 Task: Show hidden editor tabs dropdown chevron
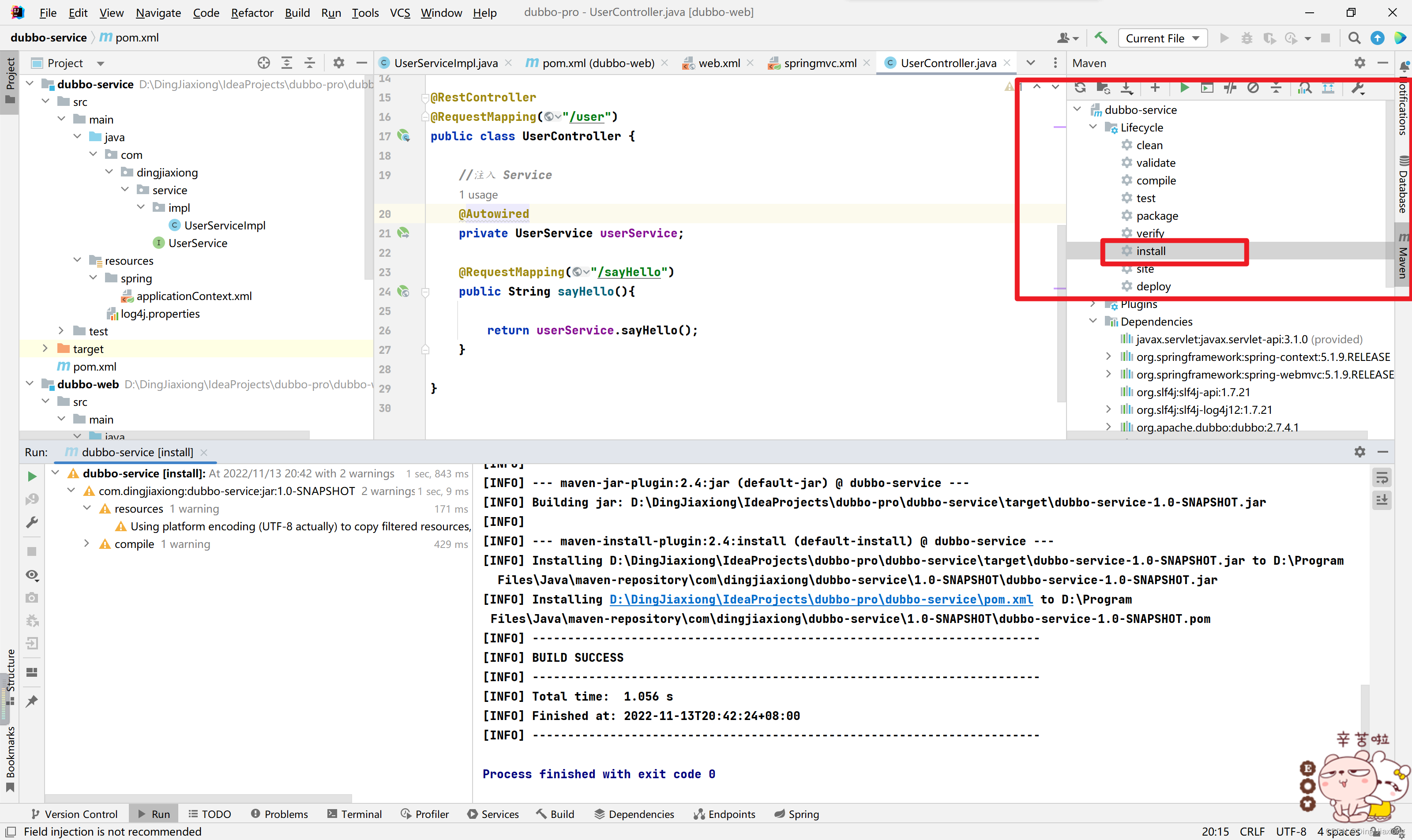tap(1031, 63)
